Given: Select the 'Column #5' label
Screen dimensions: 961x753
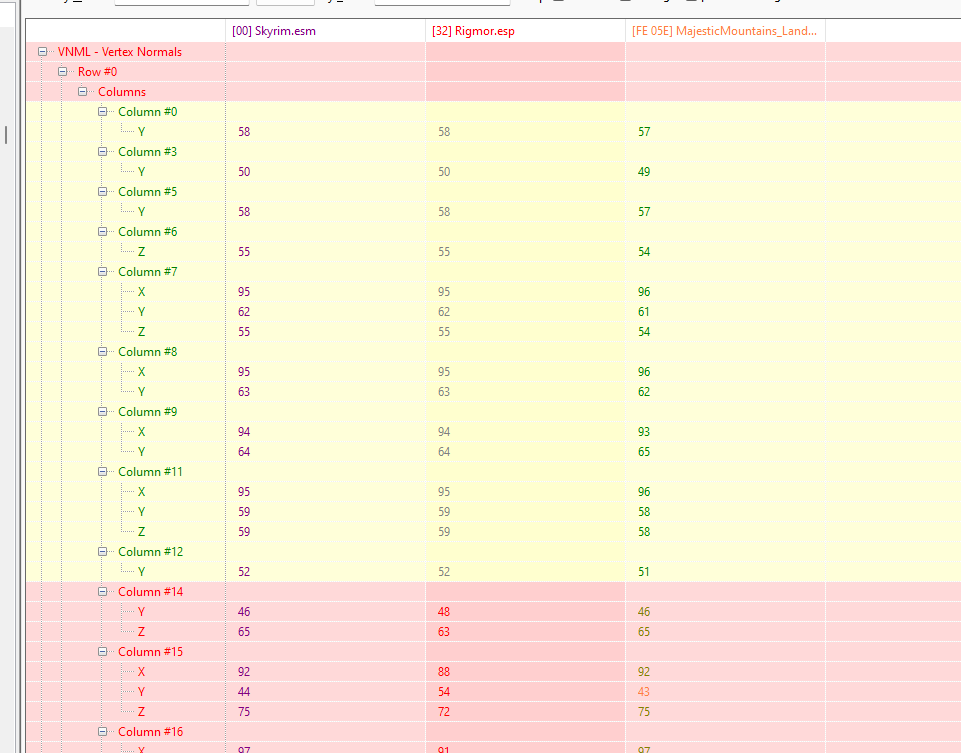Looking at the screenshot, I should (x=148, y=192).
